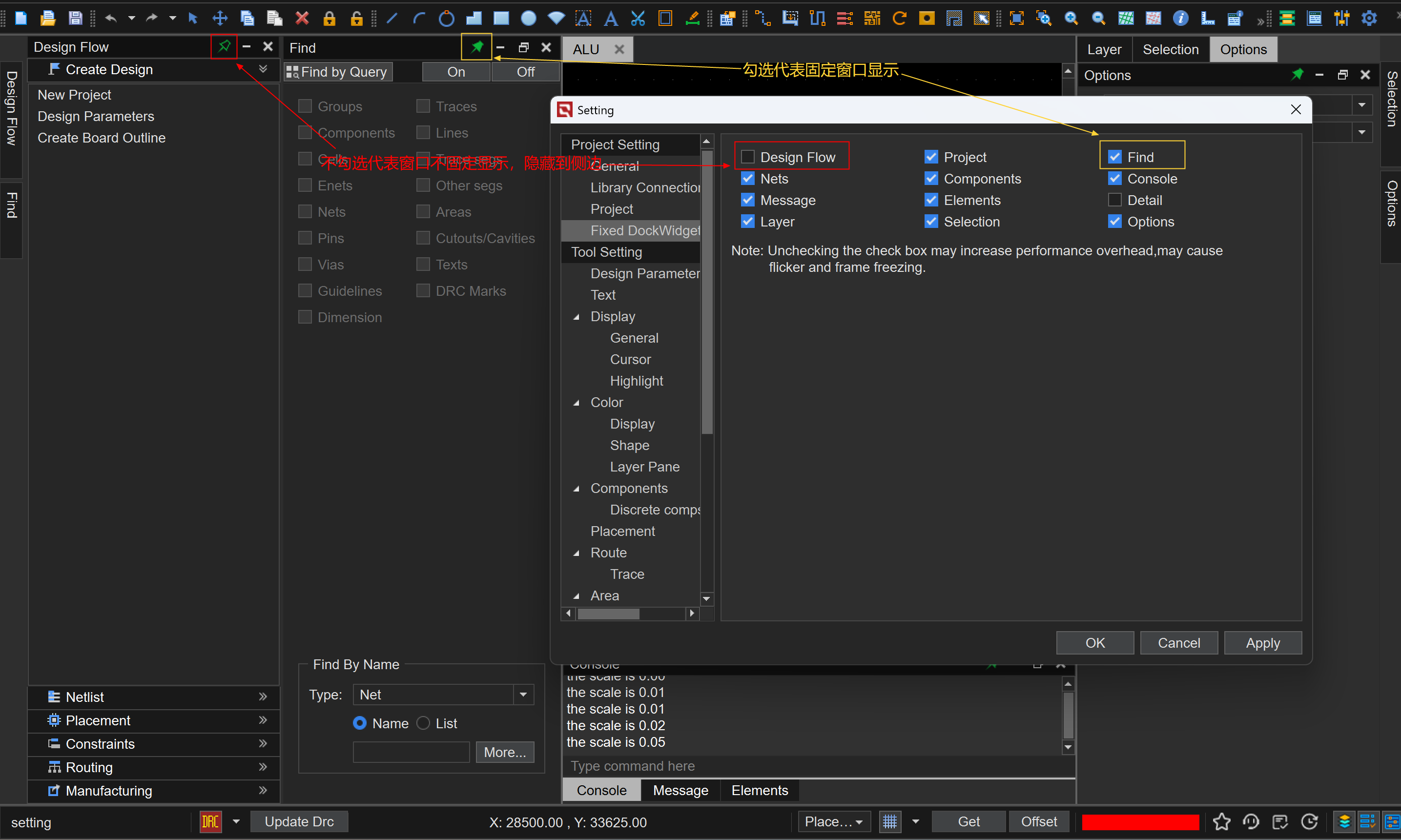Click the Update Drc button
Image resolution: width=1401 pixels, height=840 pixels.
299,821
